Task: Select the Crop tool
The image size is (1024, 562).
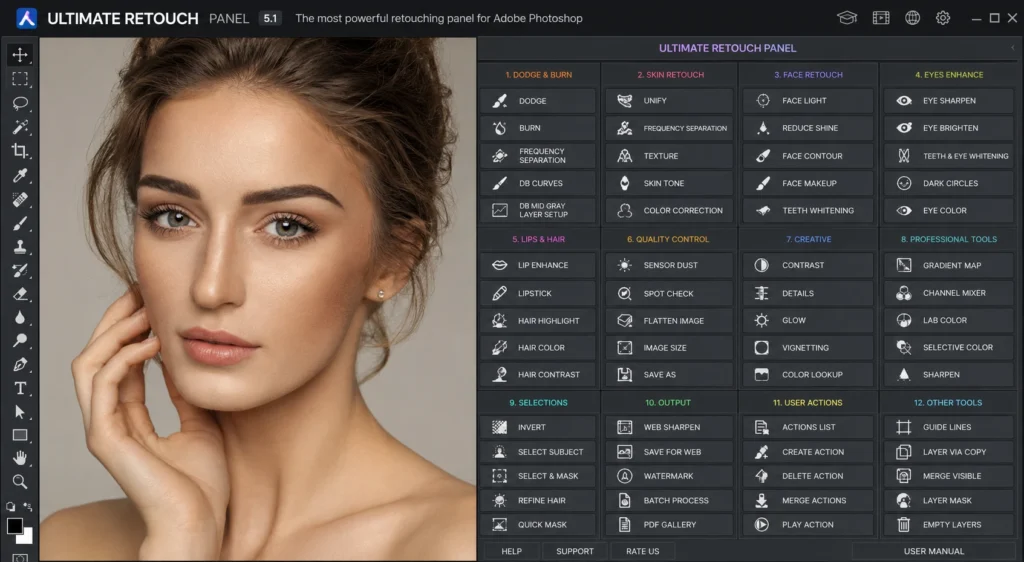Action: [x=20, y=151]
